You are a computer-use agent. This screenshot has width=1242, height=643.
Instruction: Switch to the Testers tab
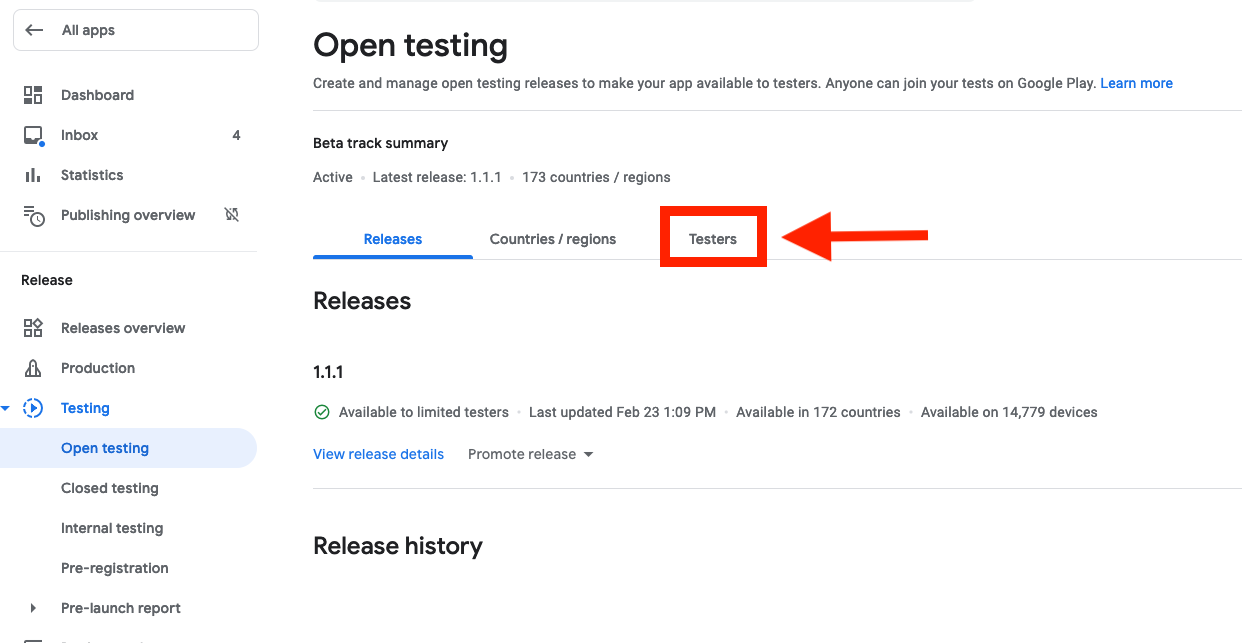pyautogui.click(x=713, y=239)
